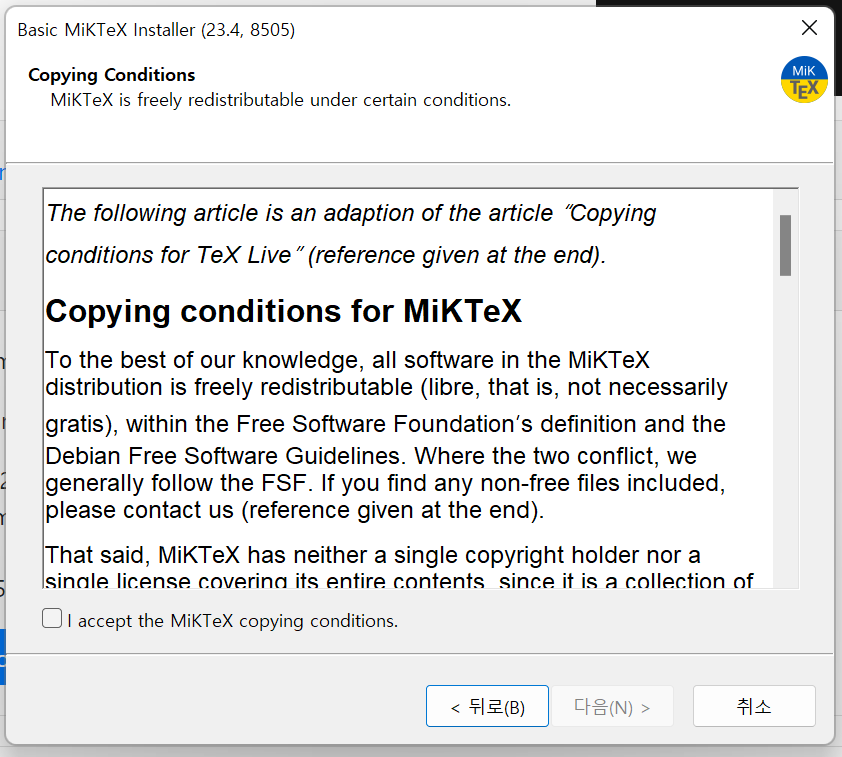Click the line starting "That said, MiKTeX has neither"

pos(373,555)
